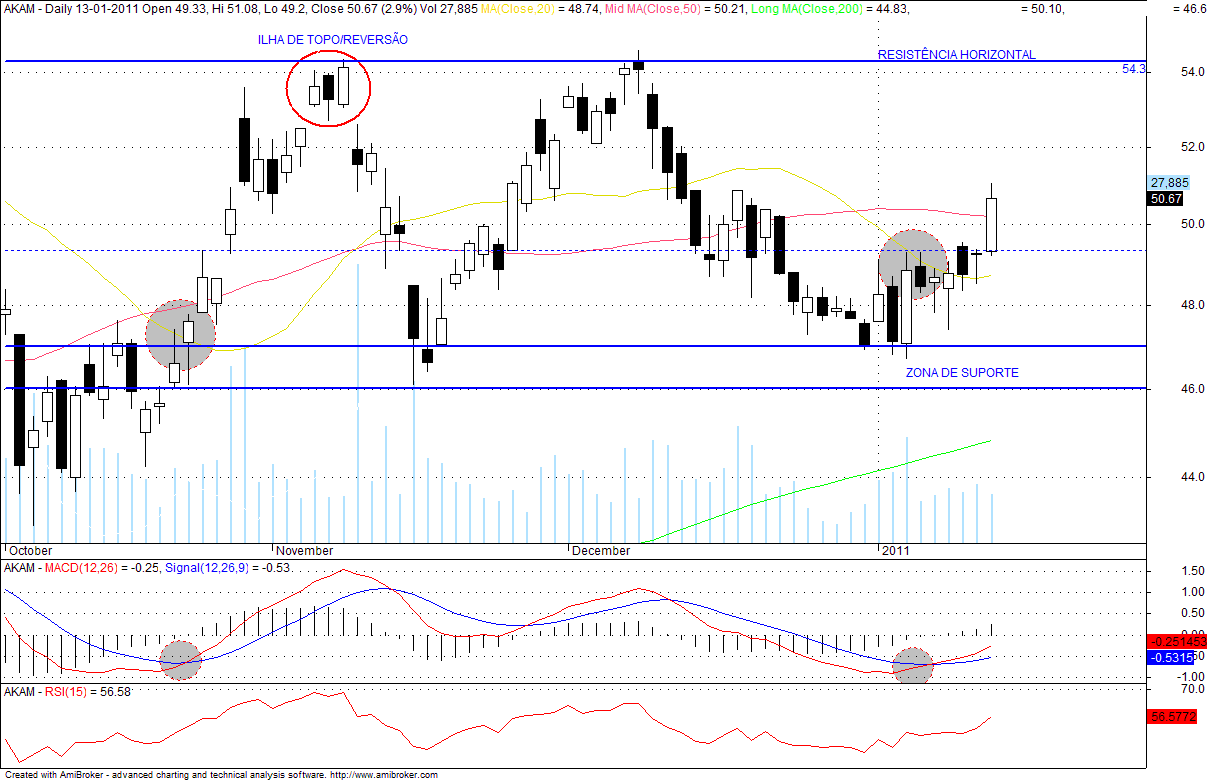This screenshot has width=1207, height=781.
Task: Open the http://www.amibroker.com link
Action: click(384, 775)
